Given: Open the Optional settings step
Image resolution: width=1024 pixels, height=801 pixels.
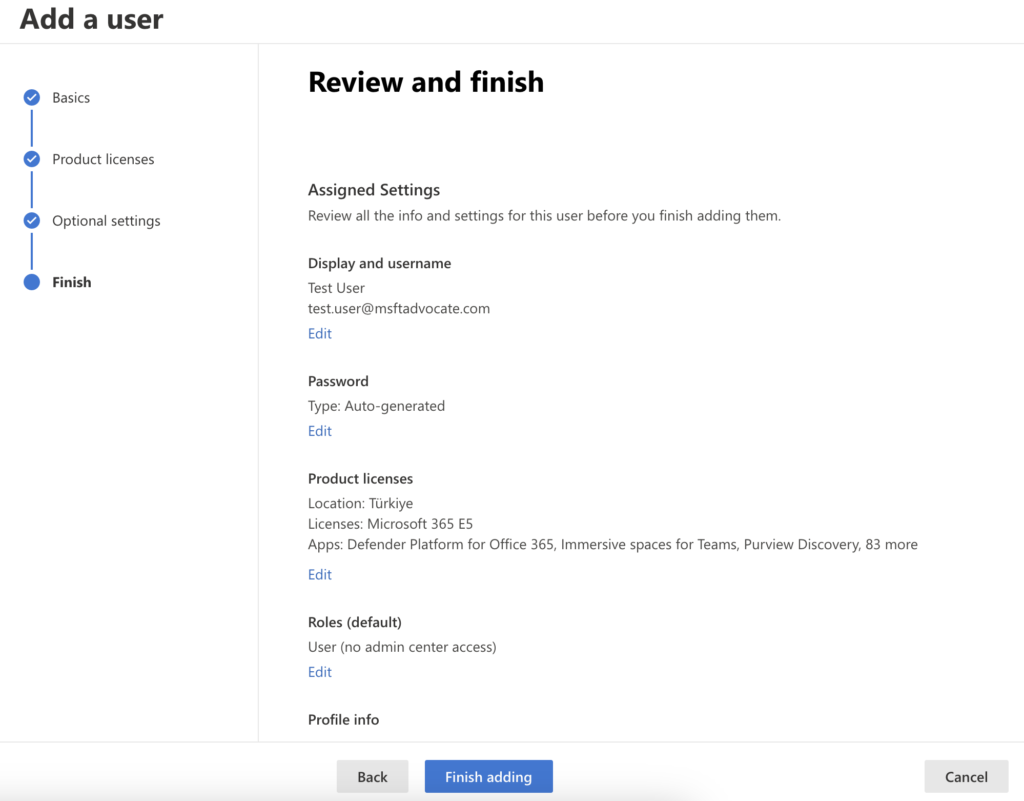Looking at the screenshot, I should (x=106, y=221).
